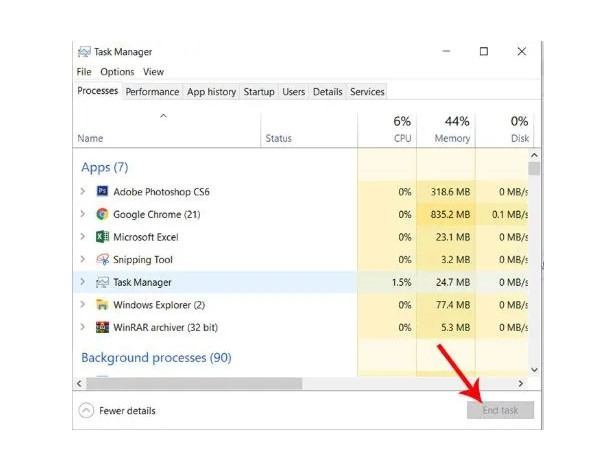597x471 pixels.
Task: Select the Windows Explorer (2) row name
Action: 159,305
